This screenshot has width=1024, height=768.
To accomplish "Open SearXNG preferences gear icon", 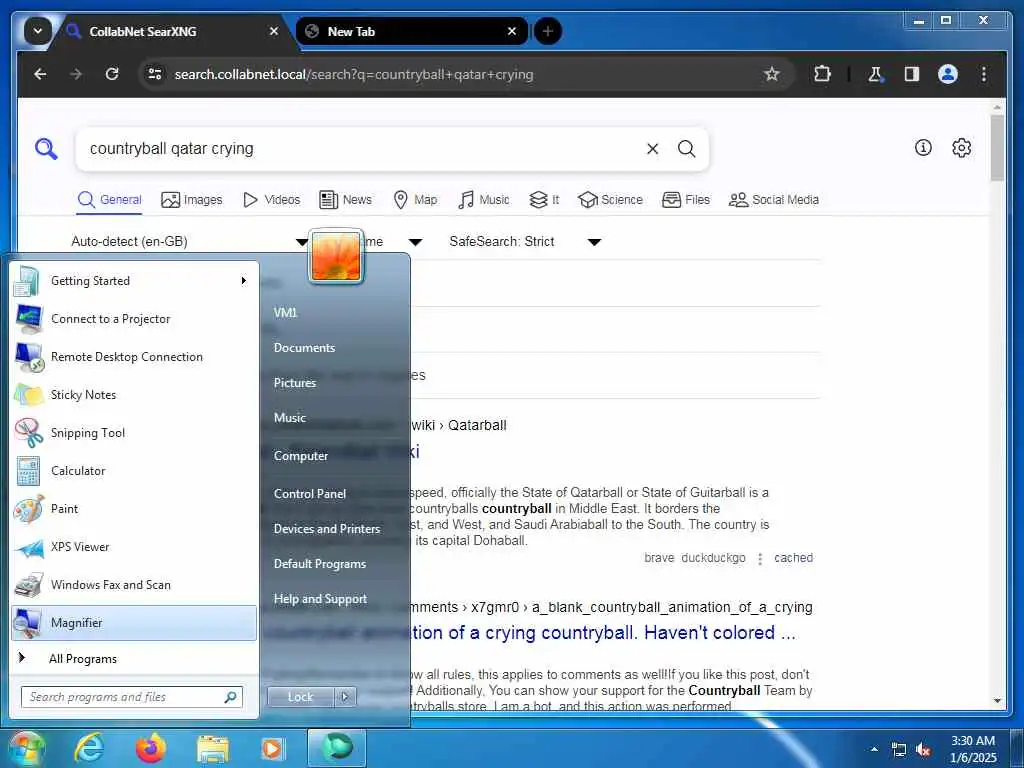I will [961, 148].
